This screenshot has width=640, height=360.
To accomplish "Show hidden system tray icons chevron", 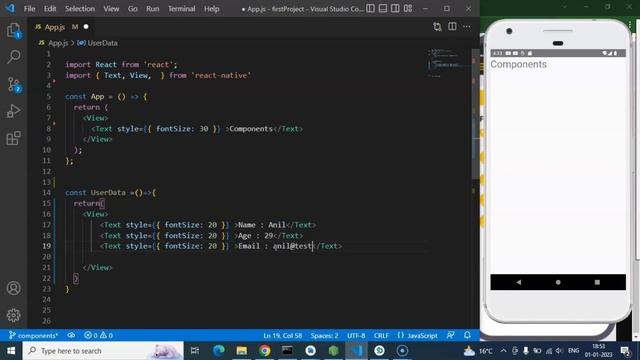I will point(503,351).
